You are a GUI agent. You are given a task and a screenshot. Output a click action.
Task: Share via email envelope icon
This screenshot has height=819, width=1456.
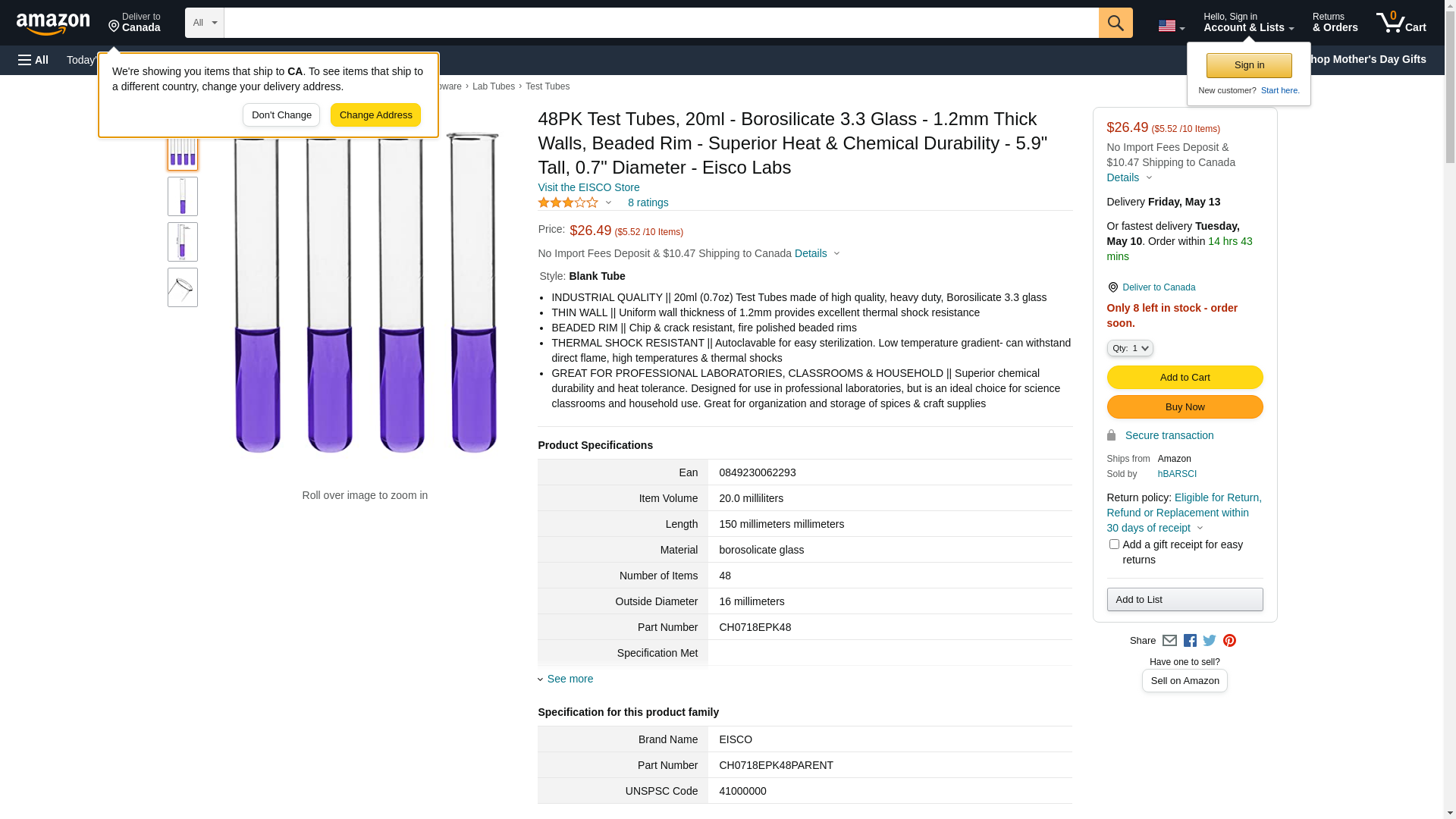click(x=1169, y=641)
